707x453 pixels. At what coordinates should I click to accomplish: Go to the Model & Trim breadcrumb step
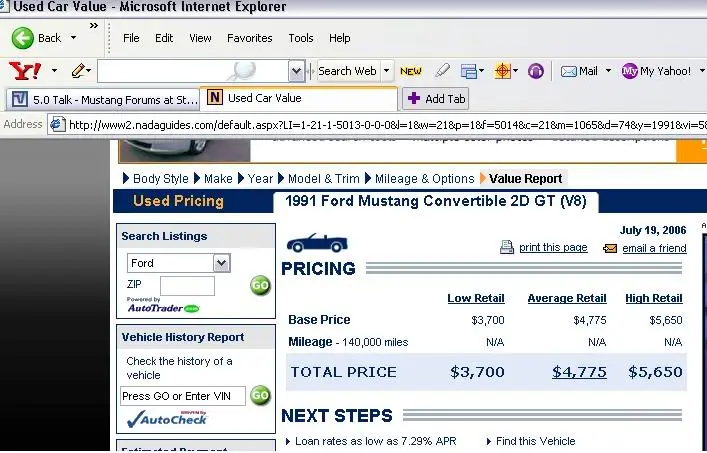click(x=323, y=179)
